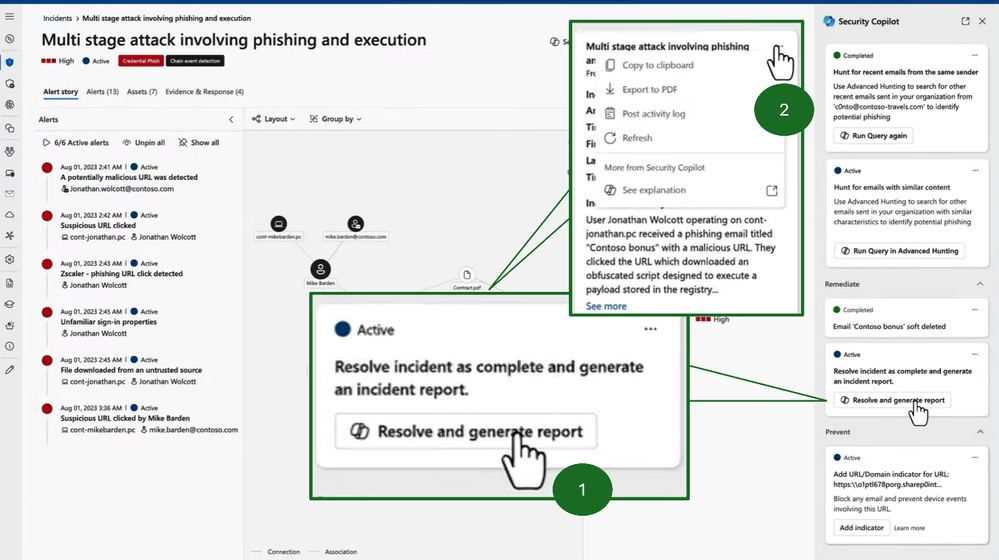
Task: Select alert 'A potentially malicious URL was detected'
Action: (129, 177)
